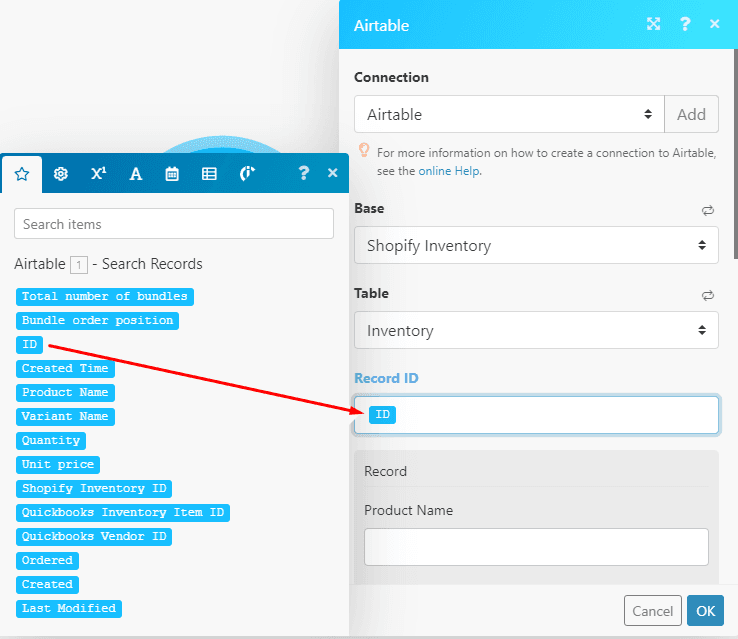The image size is (738, 639).
Task: Open the text functions tab
Action: (x=135, y=174)
